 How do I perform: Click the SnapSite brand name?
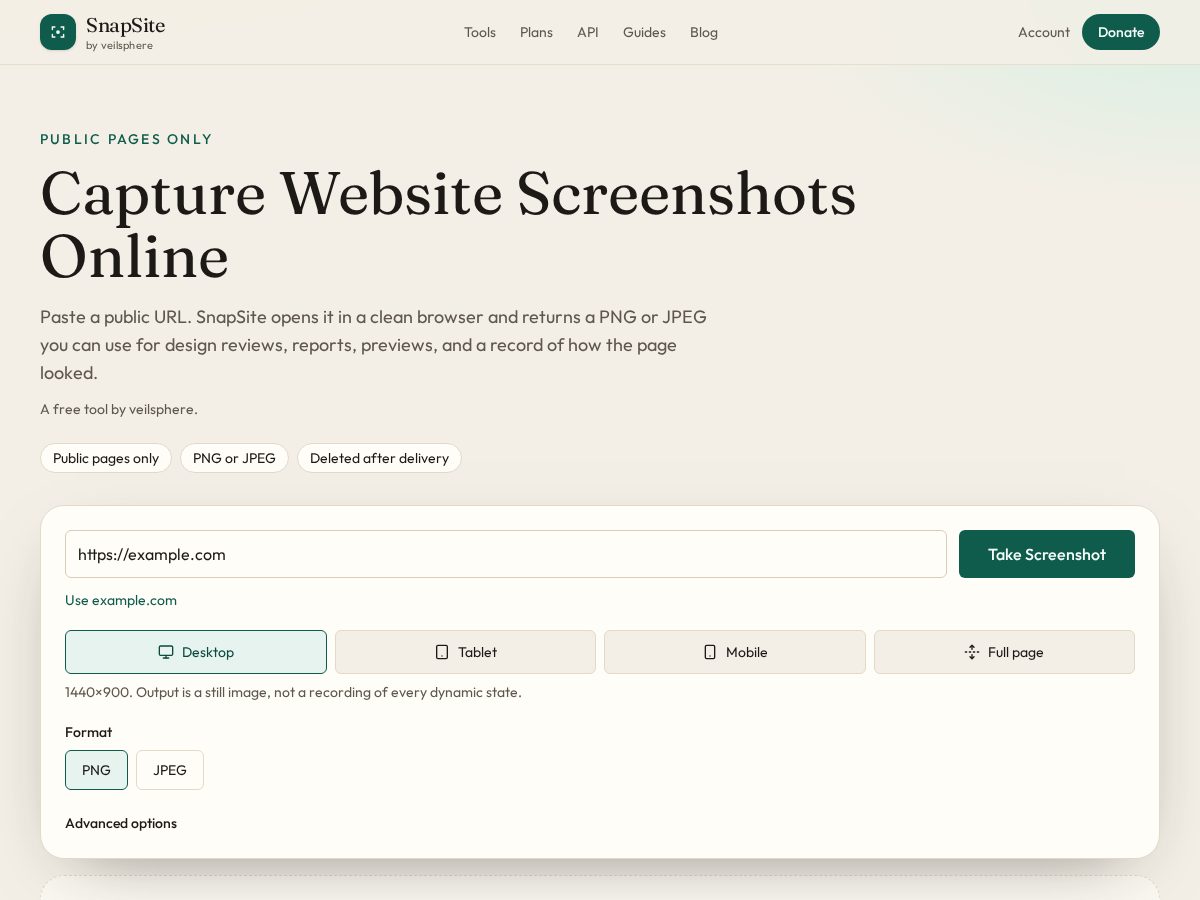pyautogui.click(x=125, y=26)
